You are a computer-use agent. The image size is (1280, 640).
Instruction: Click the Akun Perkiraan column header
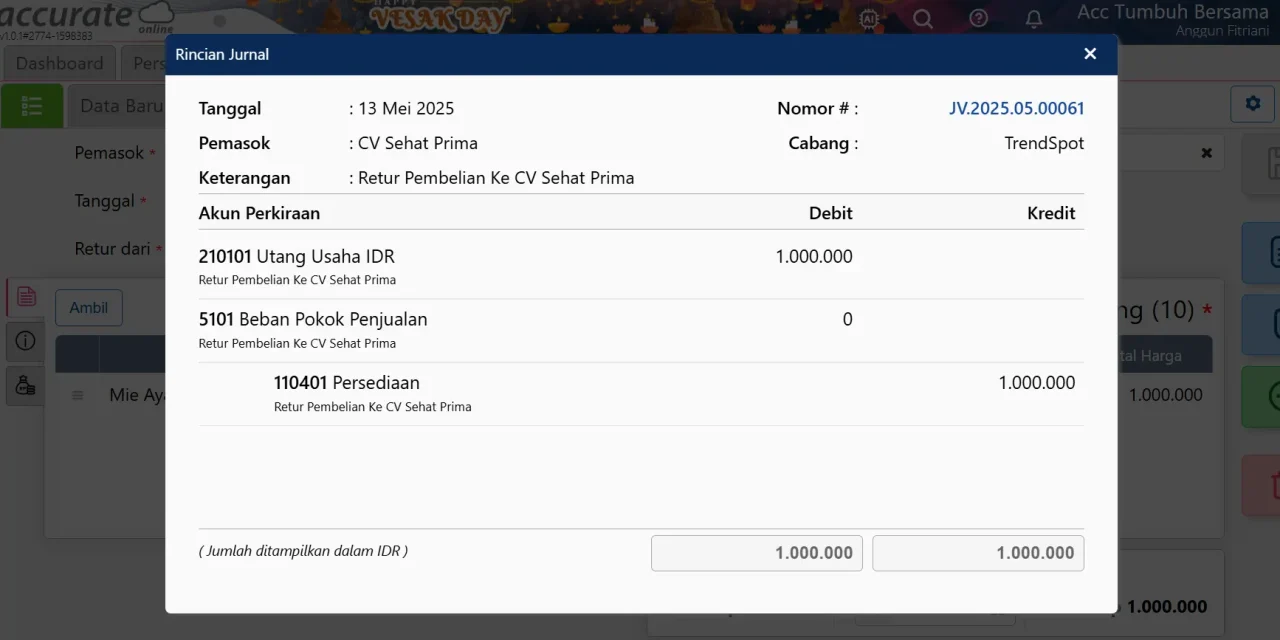click(x=259, y=213)
